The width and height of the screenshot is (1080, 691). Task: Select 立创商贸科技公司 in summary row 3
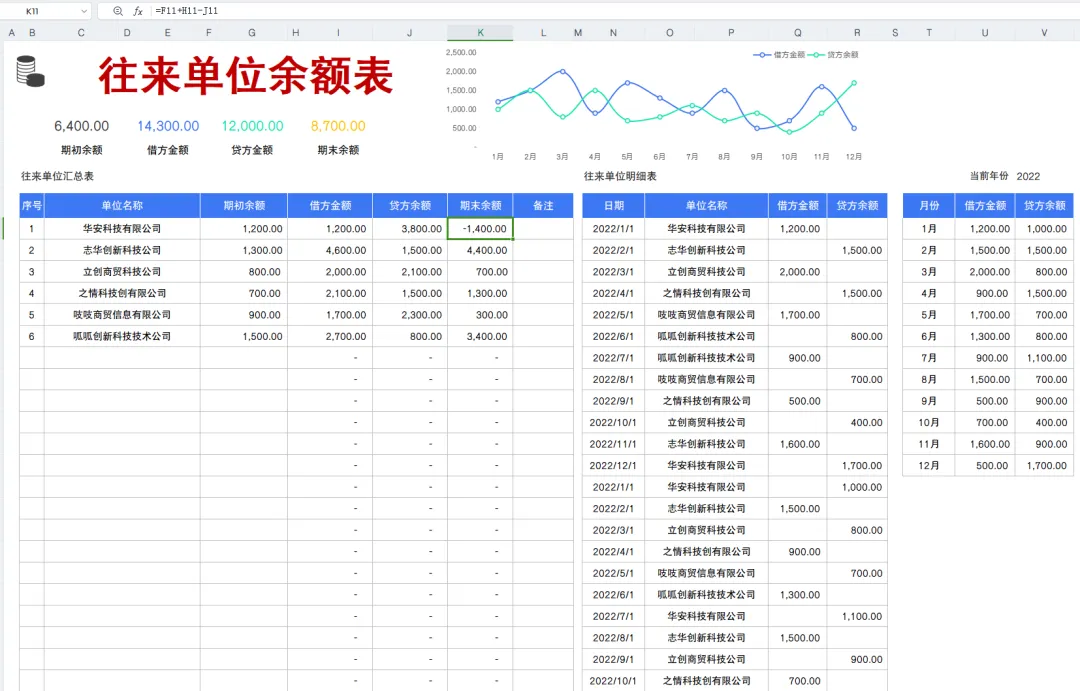click(x=122, y=271)
